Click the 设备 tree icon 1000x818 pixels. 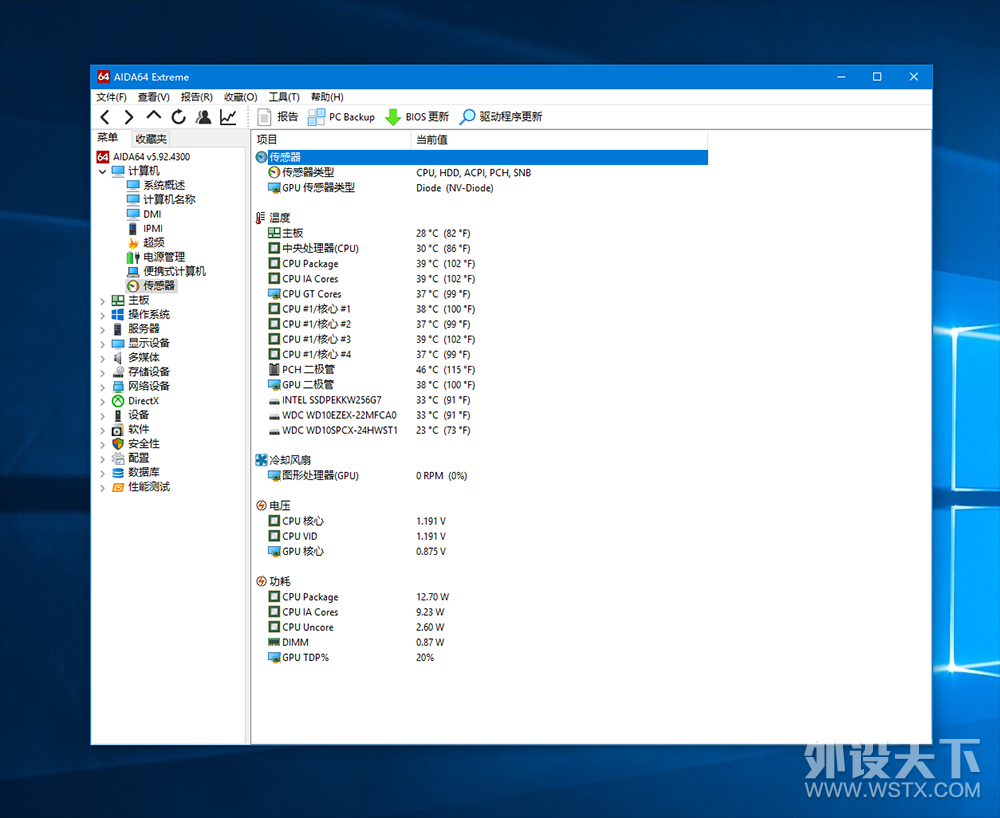click(x=118, y=415)
